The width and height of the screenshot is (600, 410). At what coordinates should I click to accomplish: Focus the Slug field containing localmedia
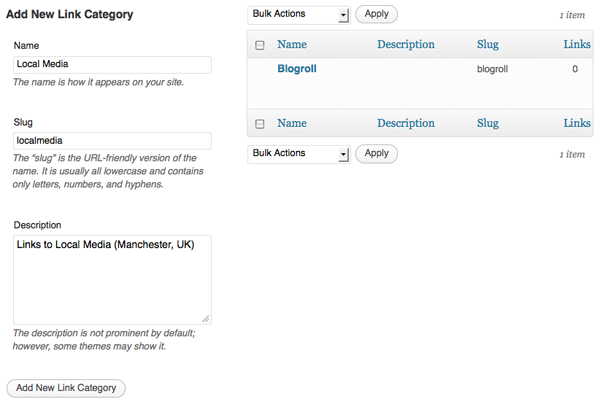112,141
